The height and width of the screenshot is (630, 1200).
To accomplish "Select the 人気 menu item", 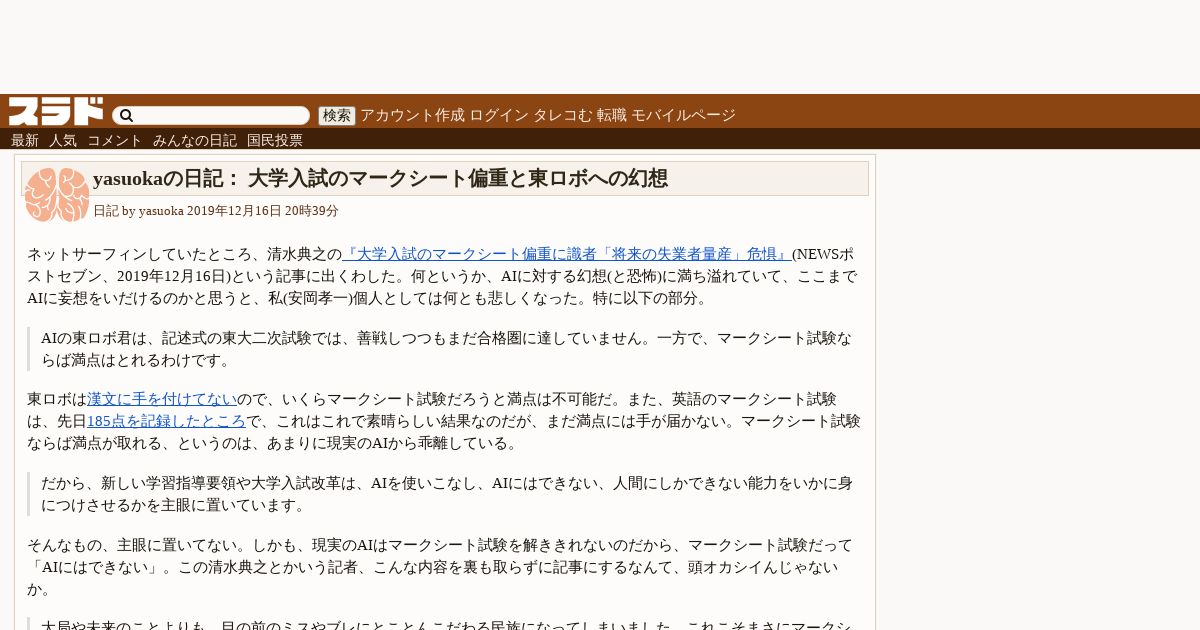I will tap(63, 140).
